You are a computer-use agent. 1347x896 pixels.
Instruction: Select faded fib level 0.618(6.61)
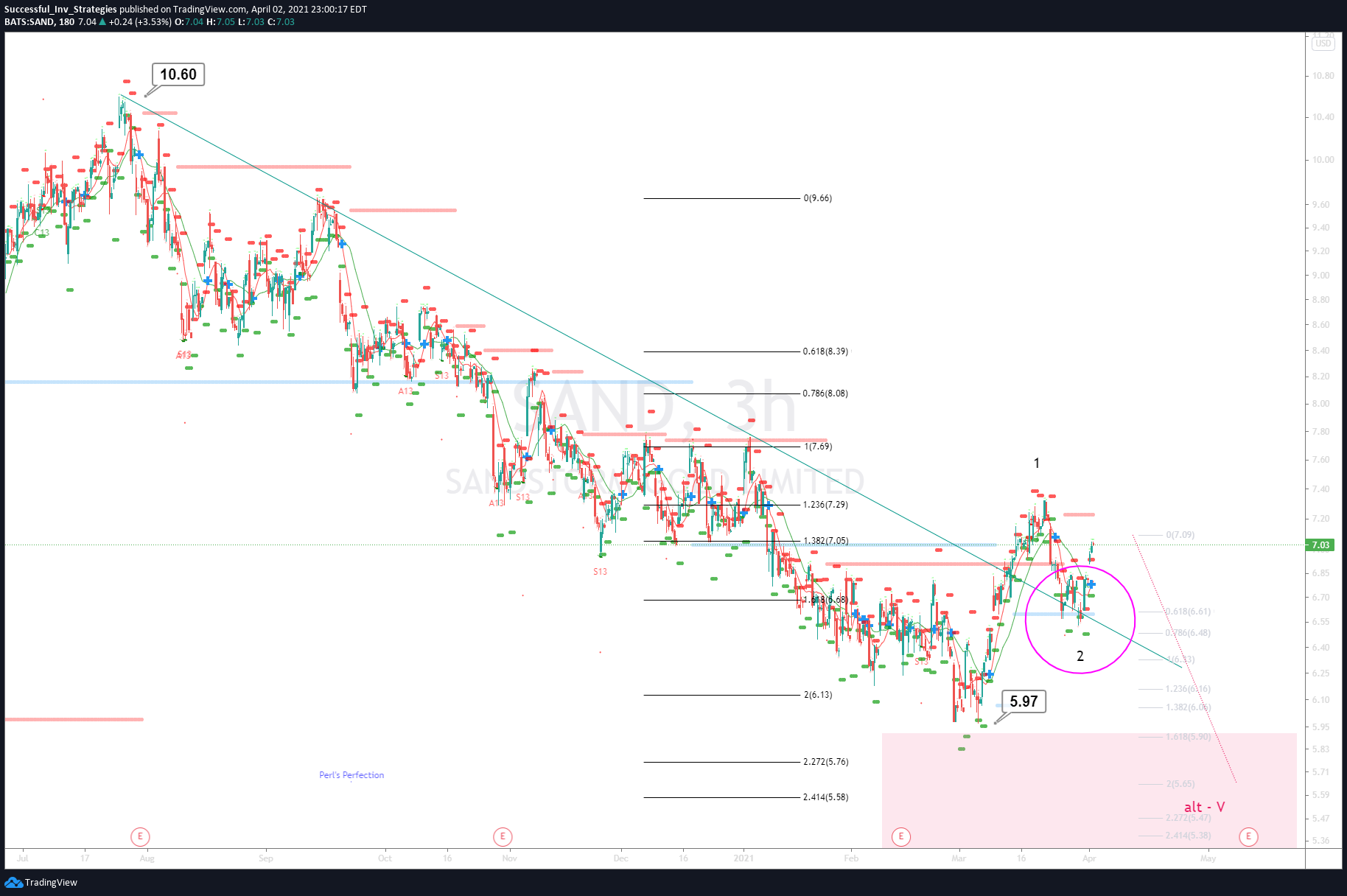point(1188,612)
